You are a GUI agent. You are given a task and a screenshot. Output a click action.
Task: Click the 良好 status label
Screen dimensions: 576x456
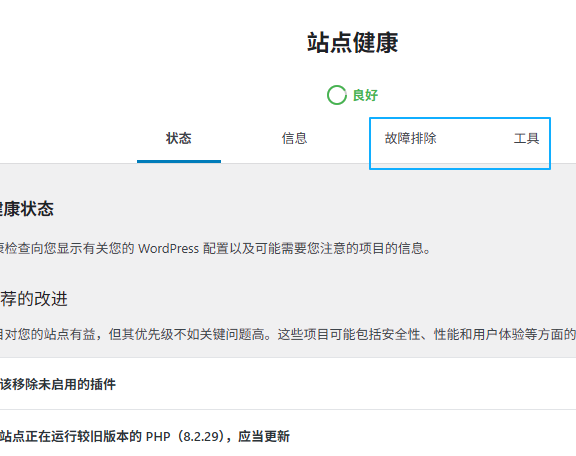coord(365,95)
